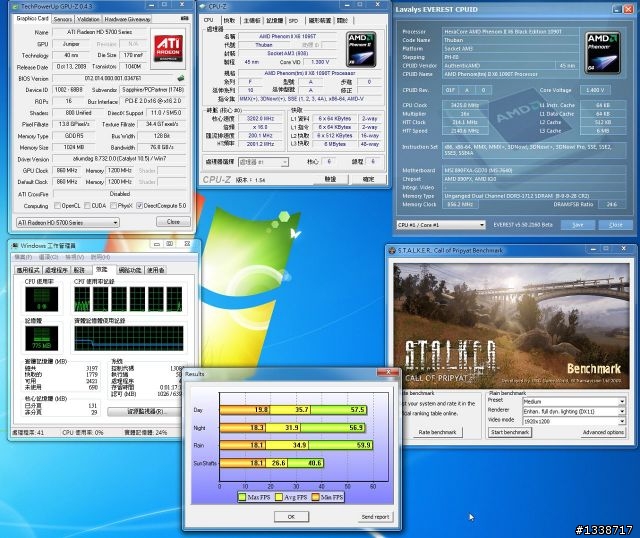This screenshot has height=538, width=640.
Task: Click the Max FPS green legend swatch
Action: tap(242, 497)
